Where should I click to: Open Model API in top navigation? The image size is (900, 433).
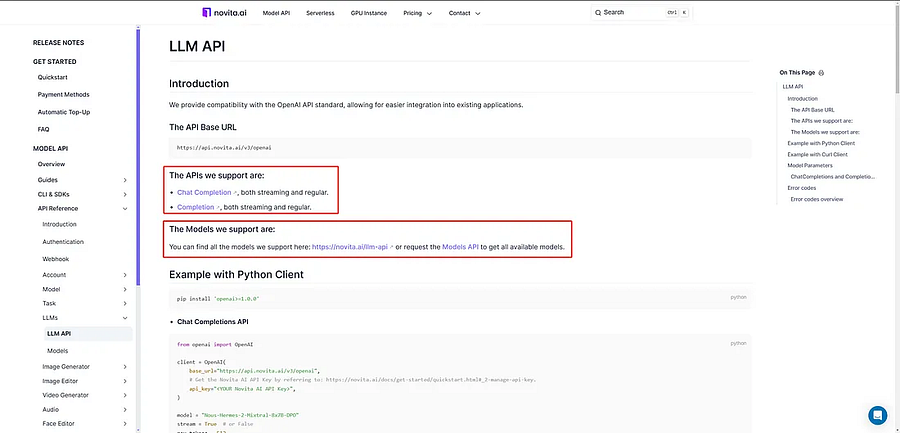click(x=276, y=13)
